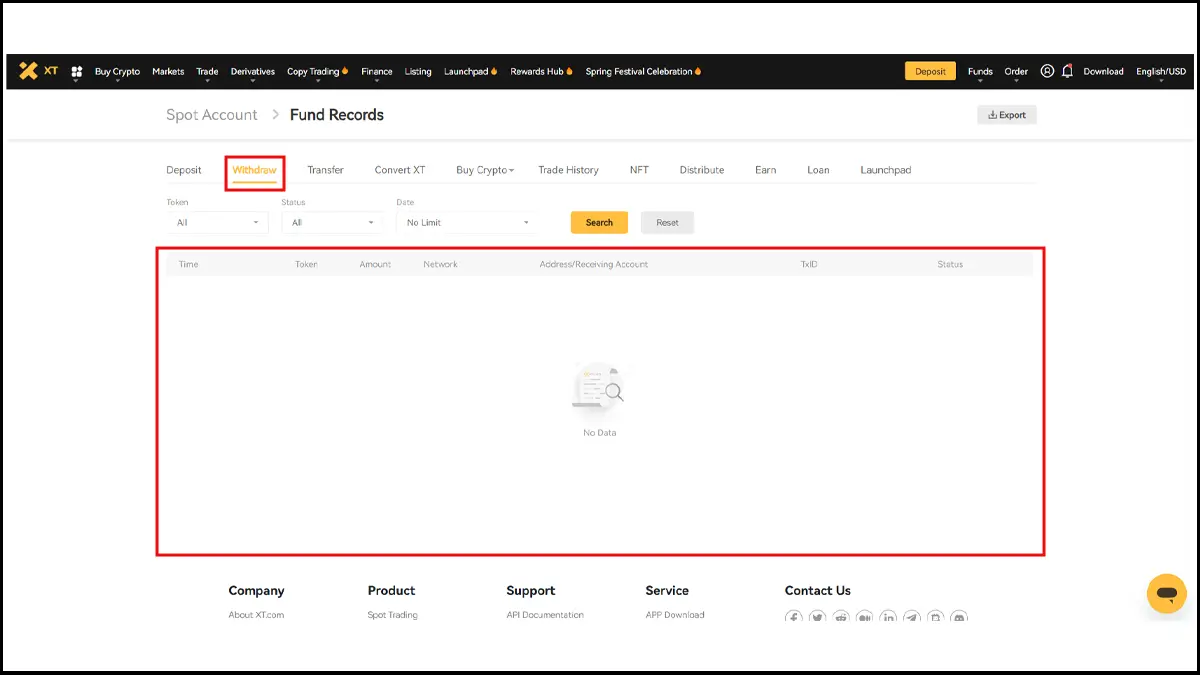Image resolution: width=1200 pixels, height=675 pixels.
Task: Open the Twitter icon under Contact Us
Action: [x=818, y=618]
